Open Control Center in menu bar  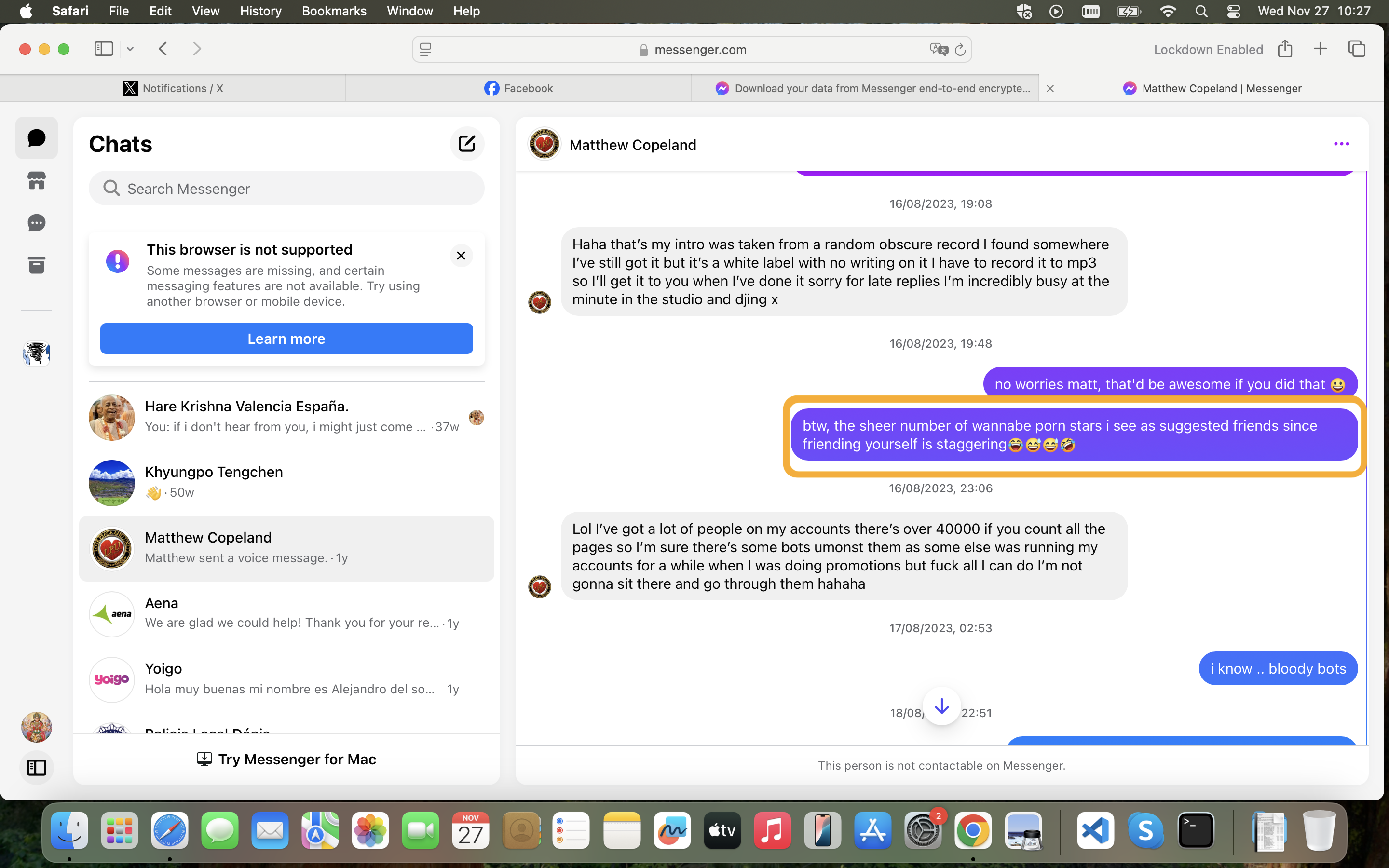click(x=1233, y=11)
